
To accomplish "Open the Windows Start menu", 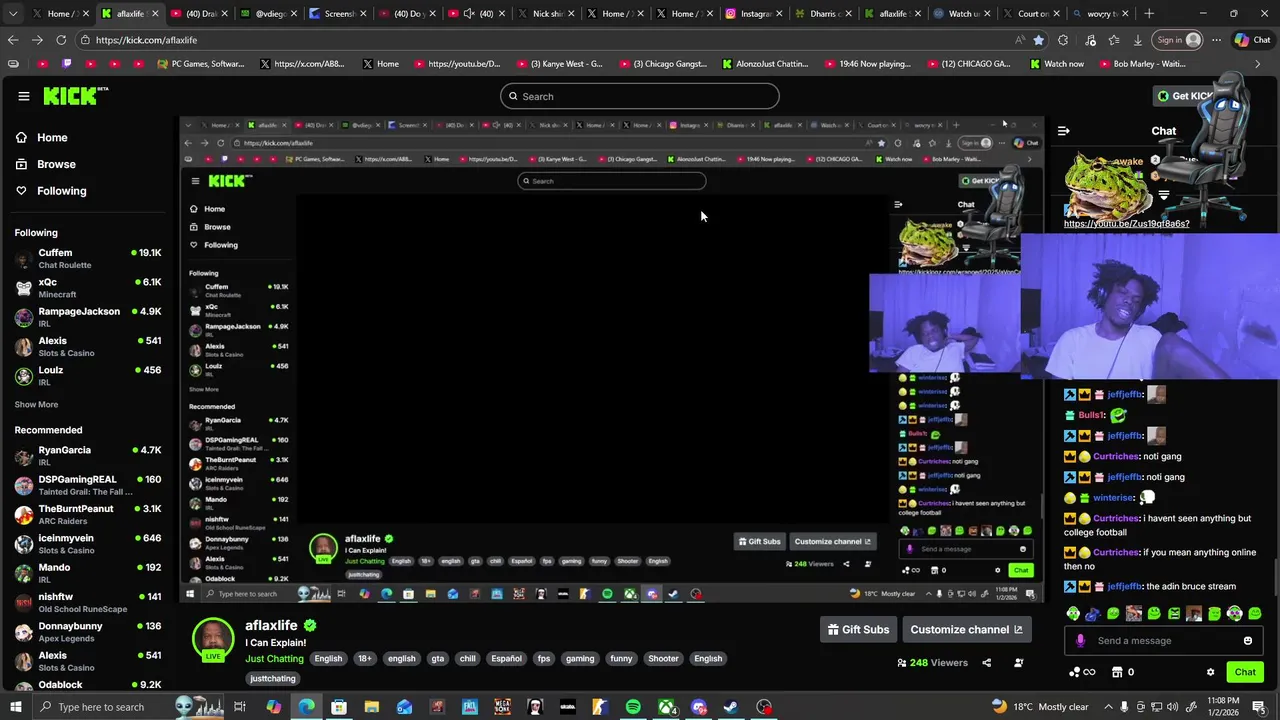I will [15, 707].
